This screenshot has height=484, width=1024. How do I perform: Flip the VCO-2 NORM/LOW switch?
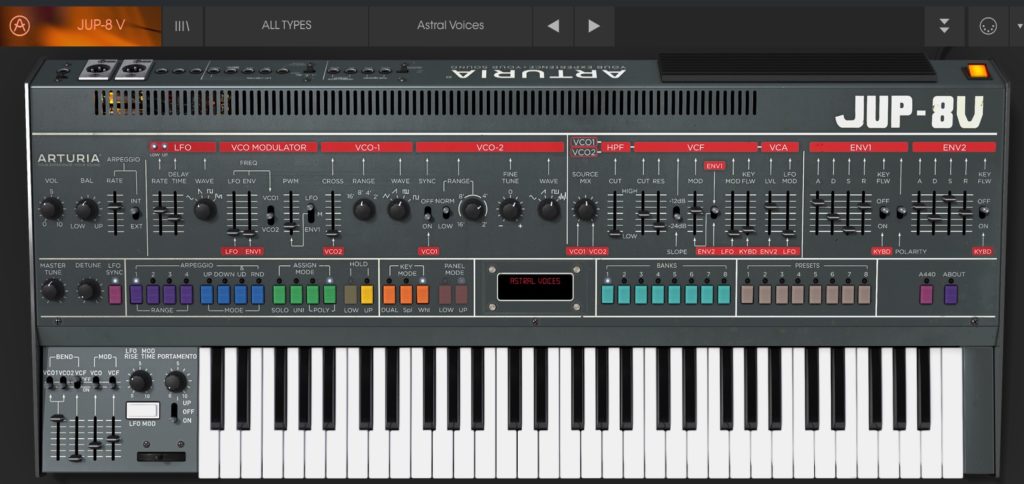coord(447,212)
